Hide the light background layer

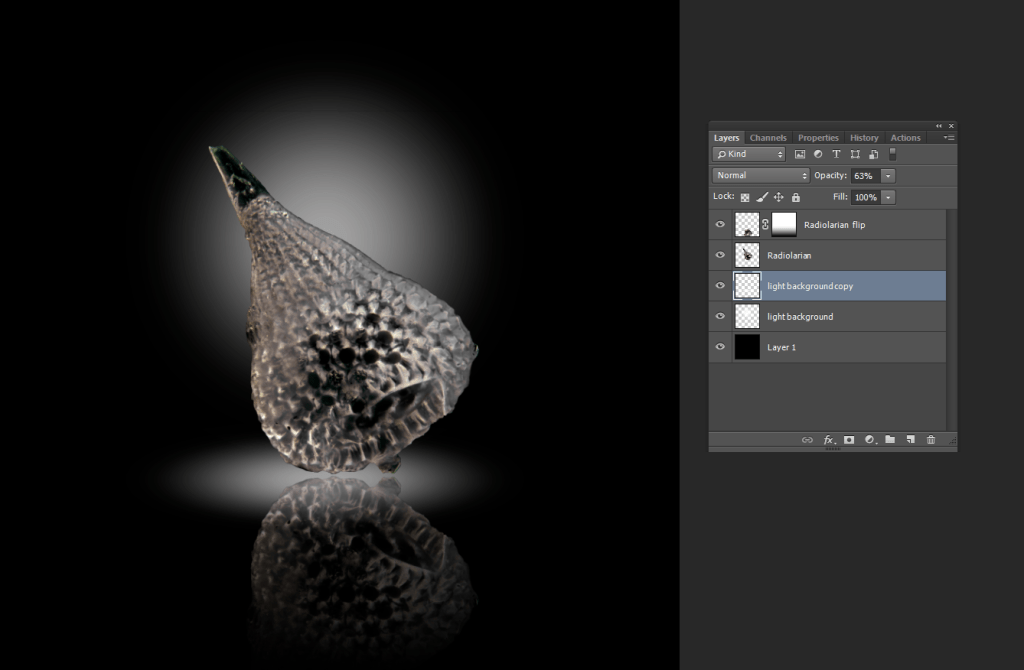pos(720,316)
